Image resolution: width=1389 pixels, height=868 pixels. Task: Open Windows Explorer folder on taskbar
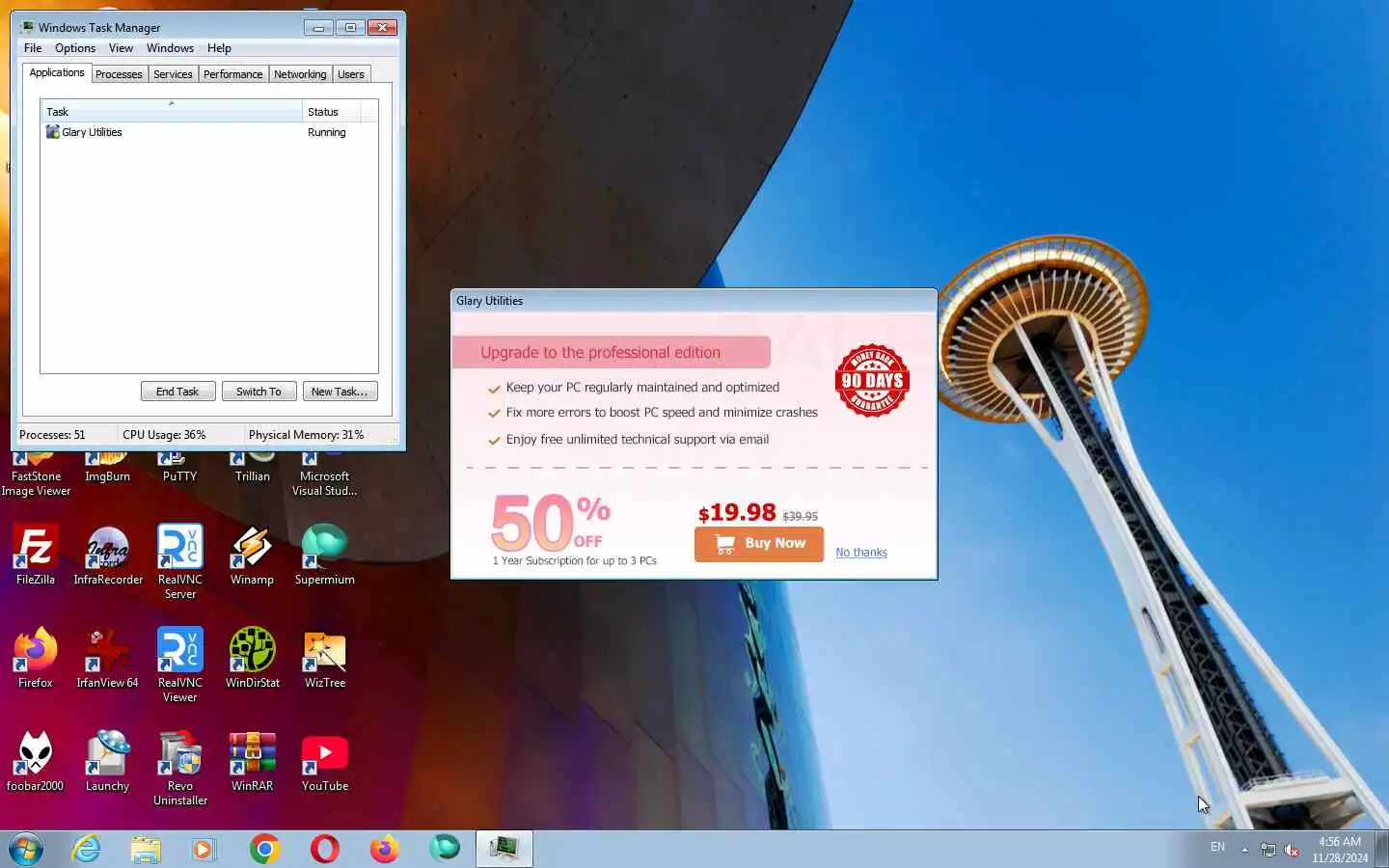tap(146, 849)
